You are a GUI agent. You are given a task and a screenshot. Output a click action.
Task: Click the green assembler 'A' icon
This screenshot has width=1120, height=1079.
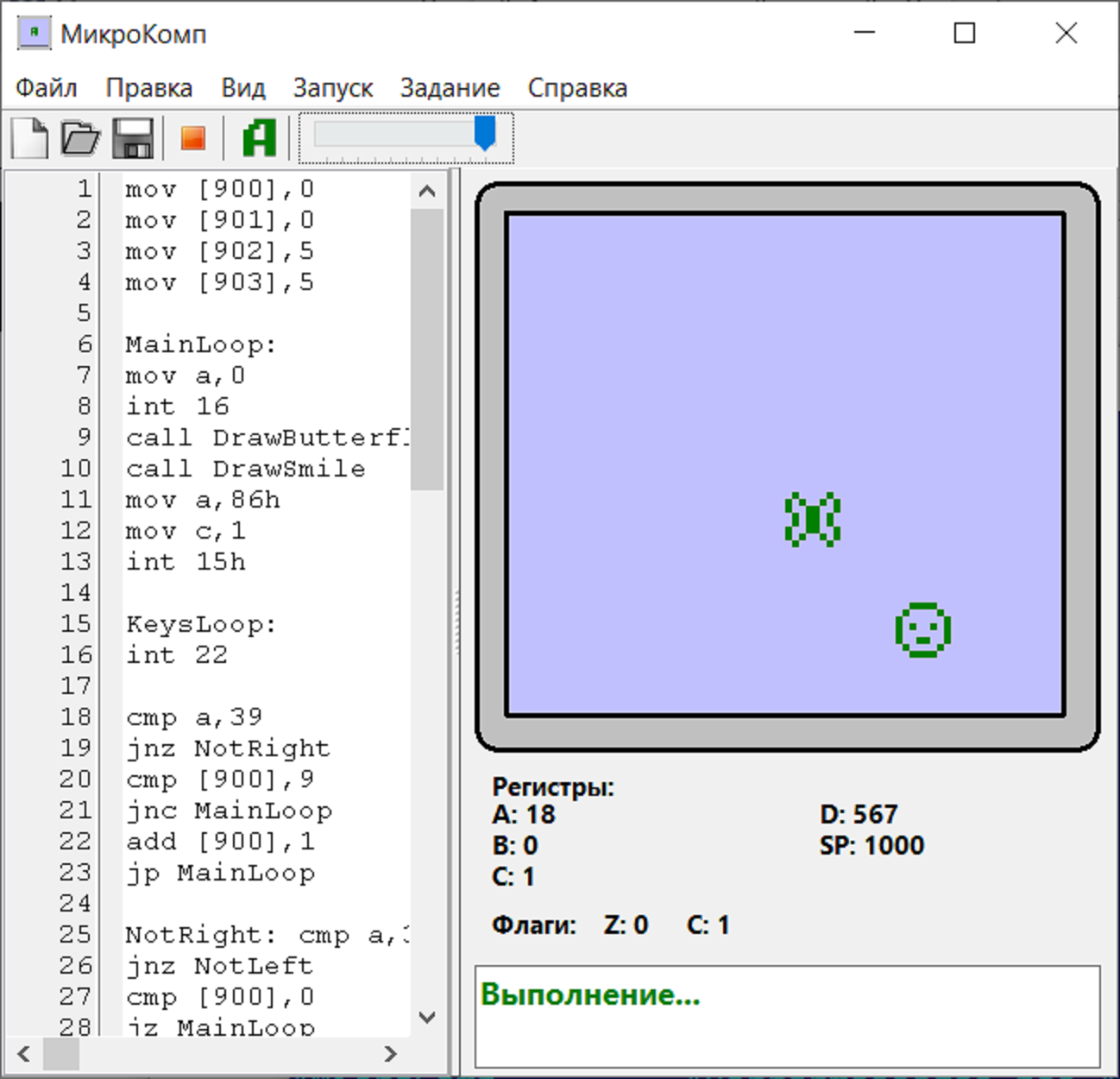(x=259, y=138)
